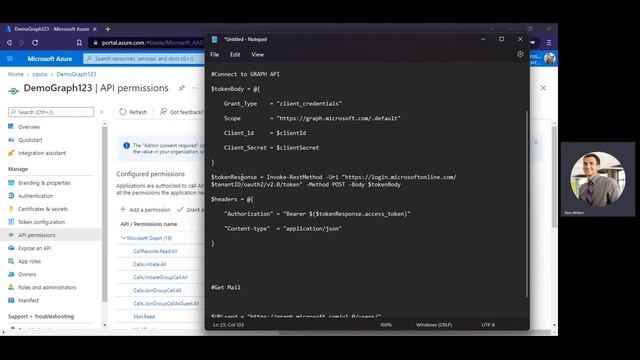Open Token configuration
Screen dimensions: 640x360
click(41, 222)
